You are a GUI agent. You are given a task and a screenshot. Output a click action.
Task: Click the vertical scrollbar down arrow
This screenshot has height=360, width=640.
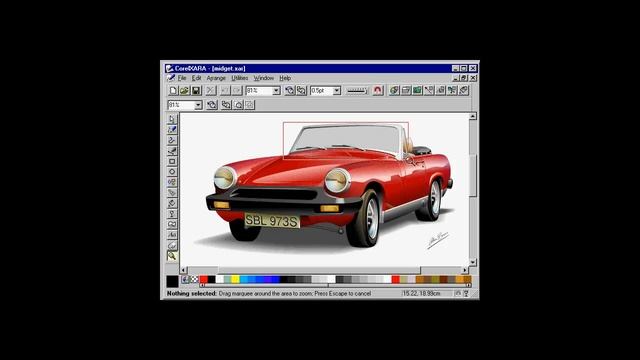coord(473,262)
